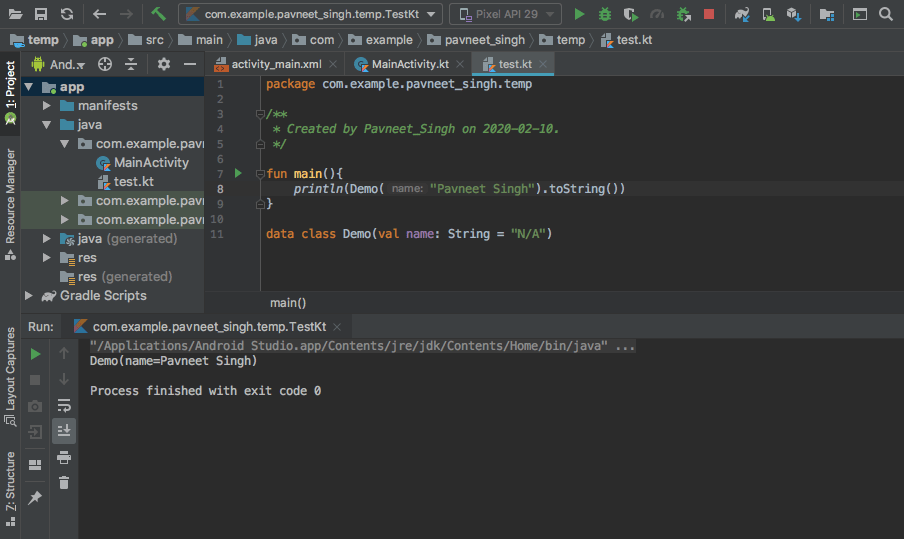Image resolution: width=904 pixels, height=539 pixels.
Task: Collapse the app module node
Action: (28, 87)
